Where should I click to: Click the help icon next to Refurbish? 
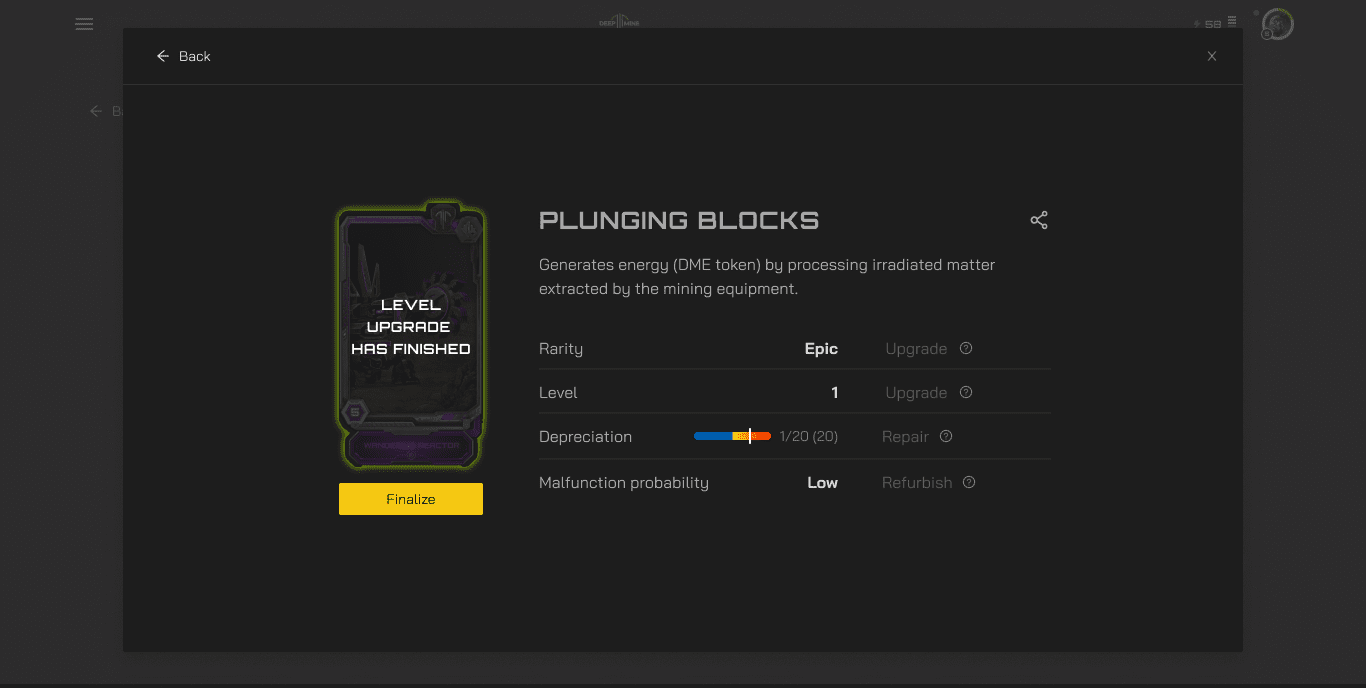click(x=969, y=483)
